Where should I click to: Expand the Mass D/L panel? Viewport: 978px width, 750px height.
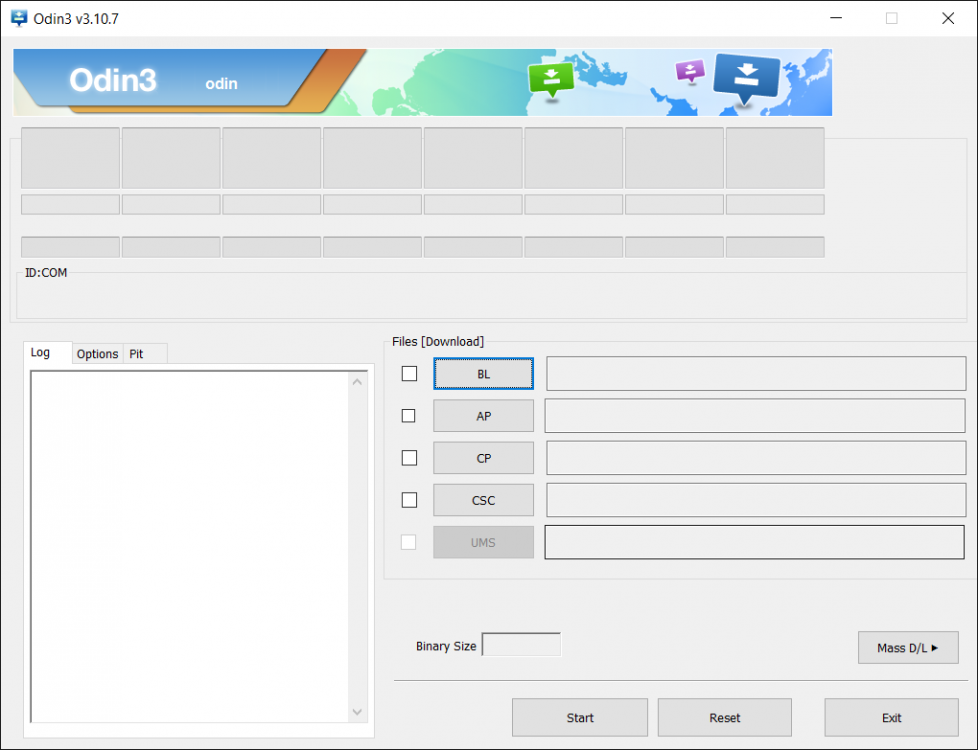[907, 647]
